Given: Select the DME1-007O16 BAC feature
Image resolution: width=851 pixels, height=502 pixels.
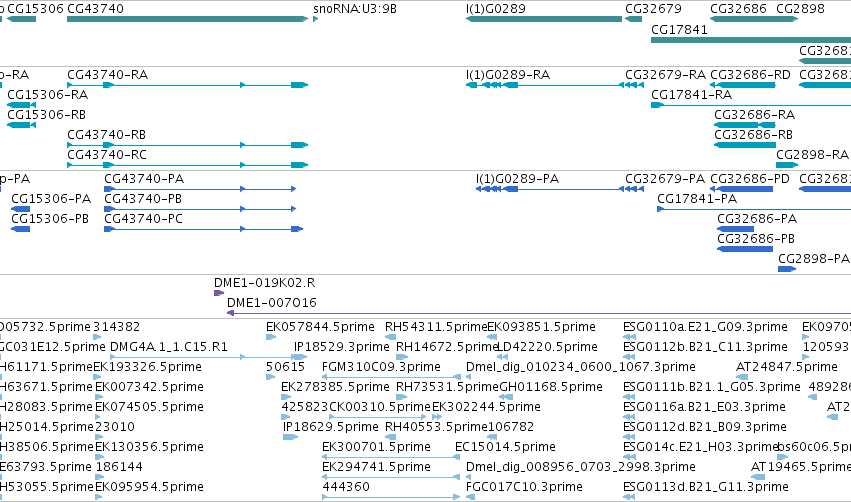Looking at the screenshot, I should 538,313.
